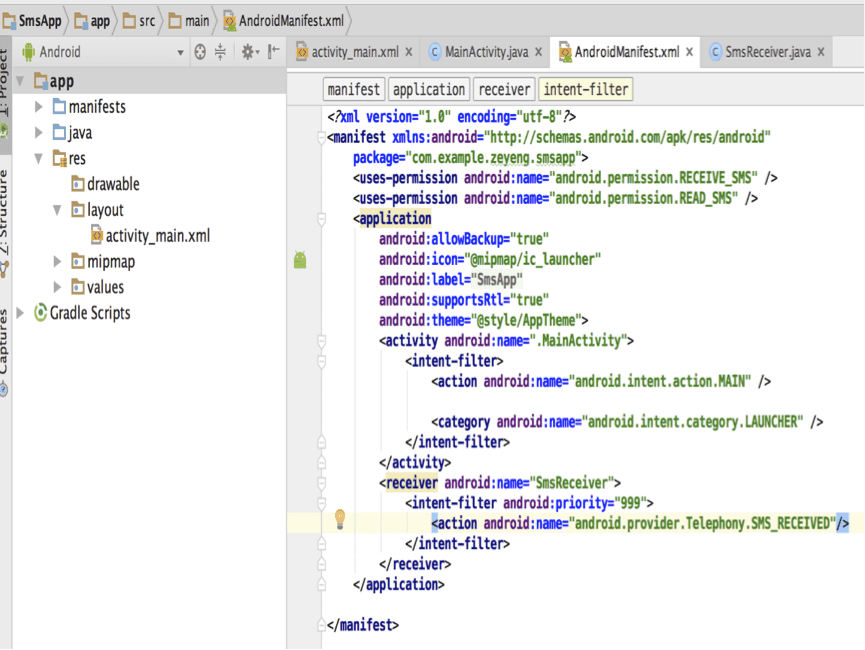The width and height of the screenshot is (865, 650).
Task: Fold the application tag in the gutter
Action: [321, 219]
